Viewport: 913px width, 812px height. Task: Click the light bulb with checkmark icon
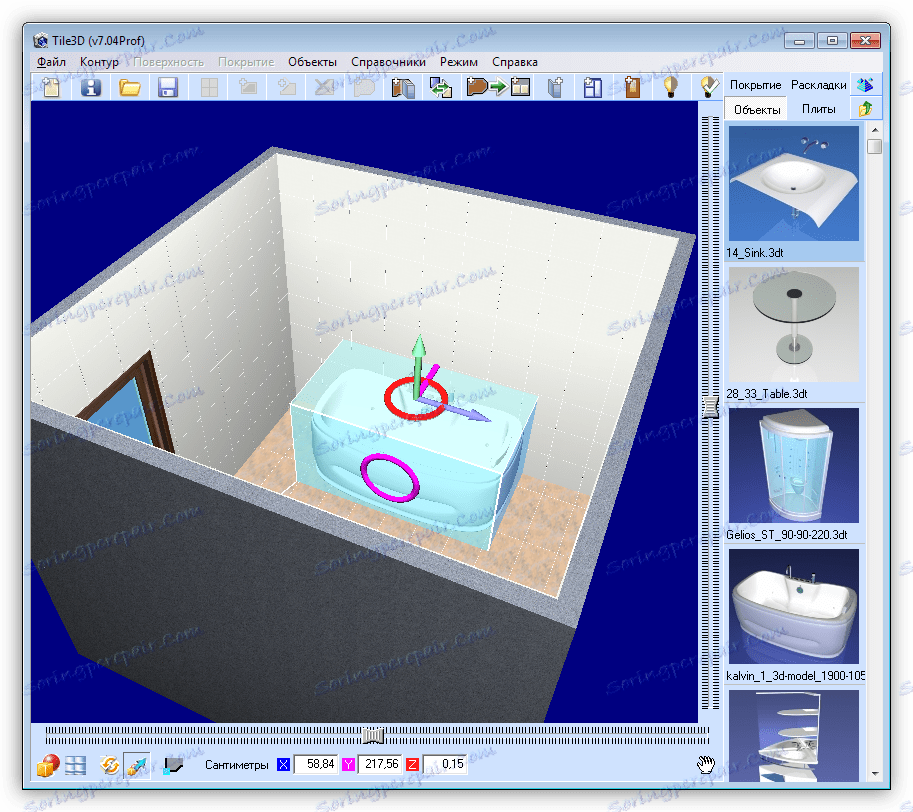(x=709, y=87)
